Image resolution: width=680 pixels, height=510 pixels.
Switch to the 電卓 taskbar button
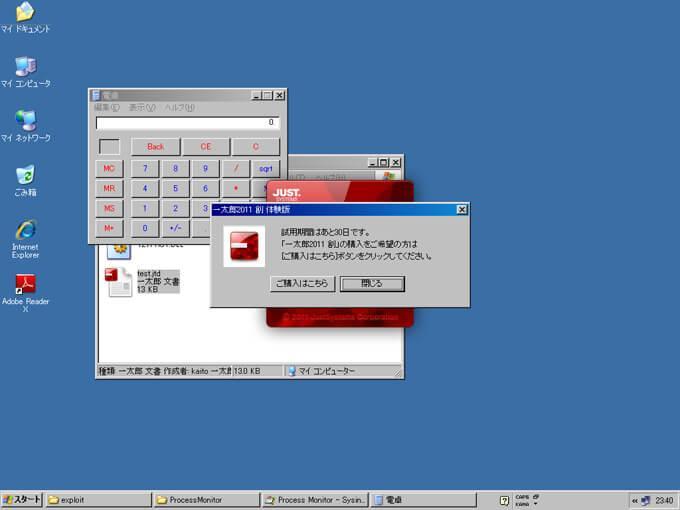pyautogui.click(x=423, y=500)
